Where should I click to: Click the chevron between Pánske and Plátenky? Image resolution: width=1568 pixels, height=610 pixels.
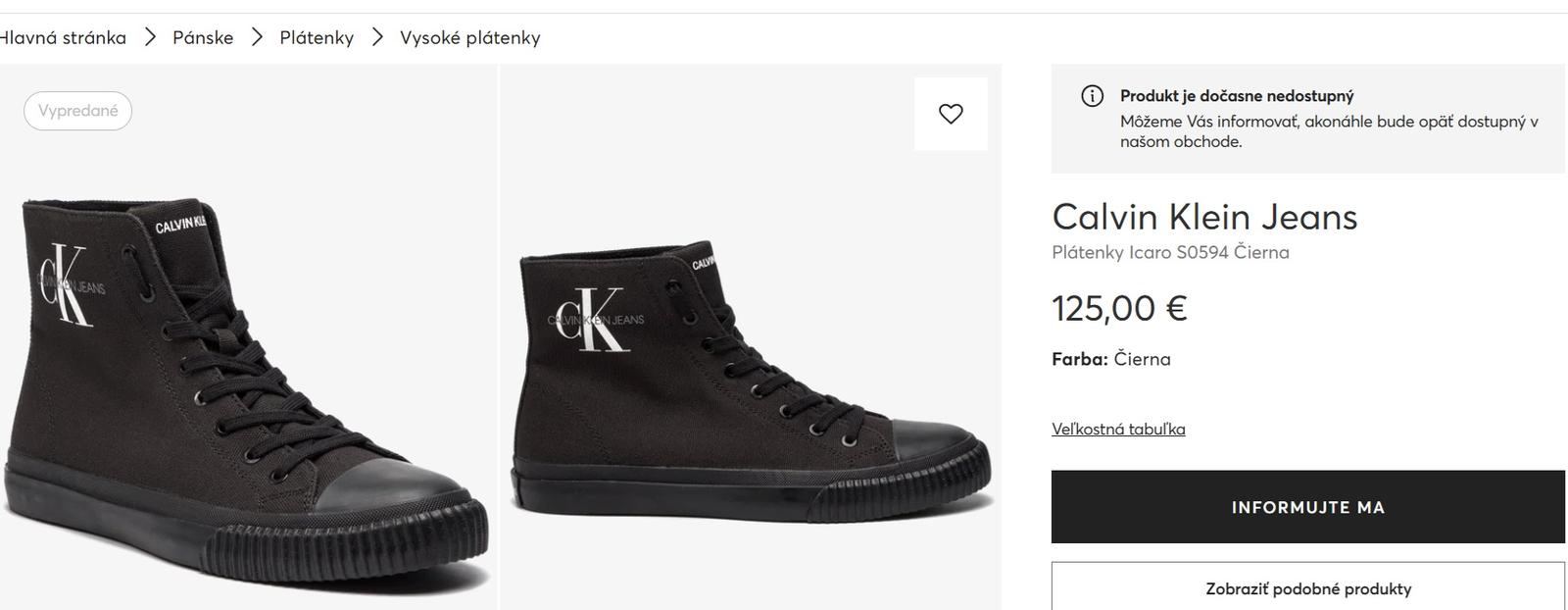tap(257, 37)
